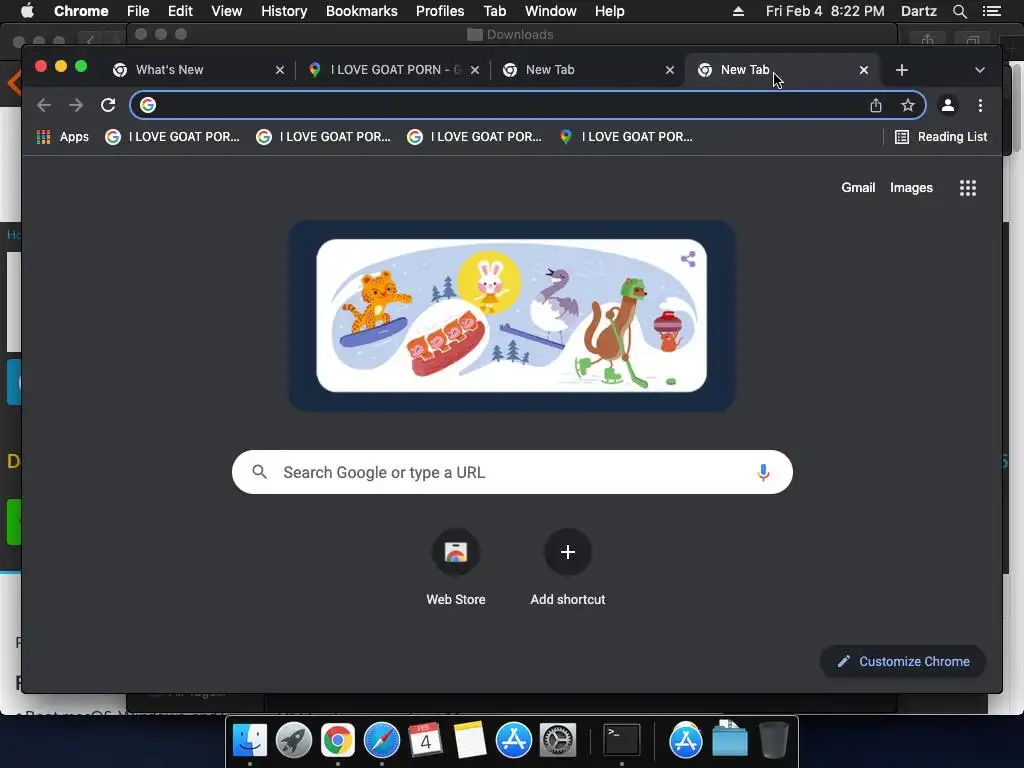
Task: Open Chrome's three-dot menu
Action: [x=980, y=105]
